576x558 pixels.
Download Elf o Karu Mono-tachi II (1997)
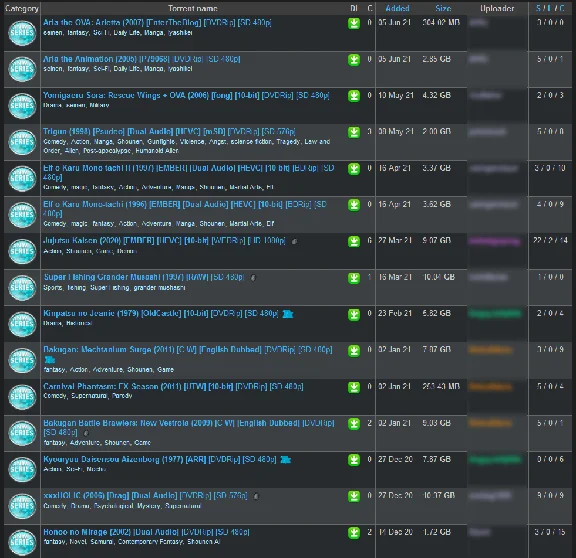[354, 169]
